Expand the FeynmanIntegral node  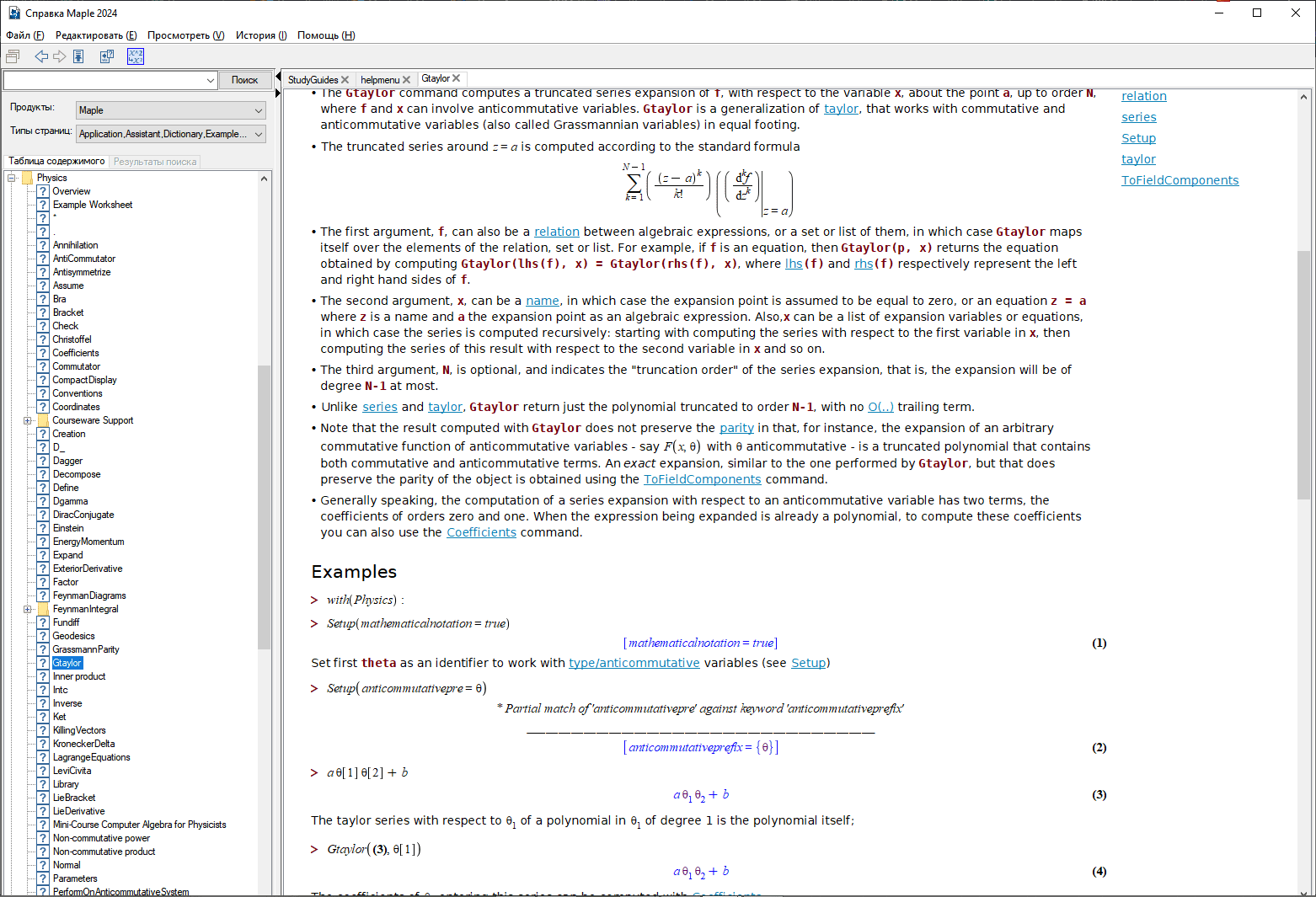pos(27,609)
